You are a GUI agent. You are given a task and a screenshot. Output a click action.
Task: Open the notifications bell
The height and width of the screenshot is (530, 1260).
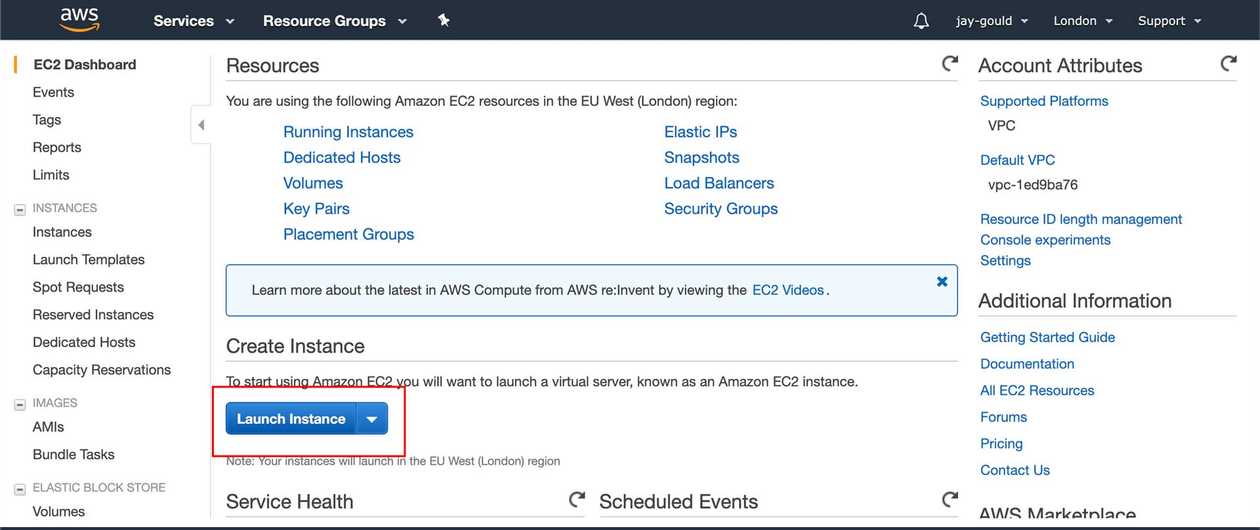coord(921,21)
